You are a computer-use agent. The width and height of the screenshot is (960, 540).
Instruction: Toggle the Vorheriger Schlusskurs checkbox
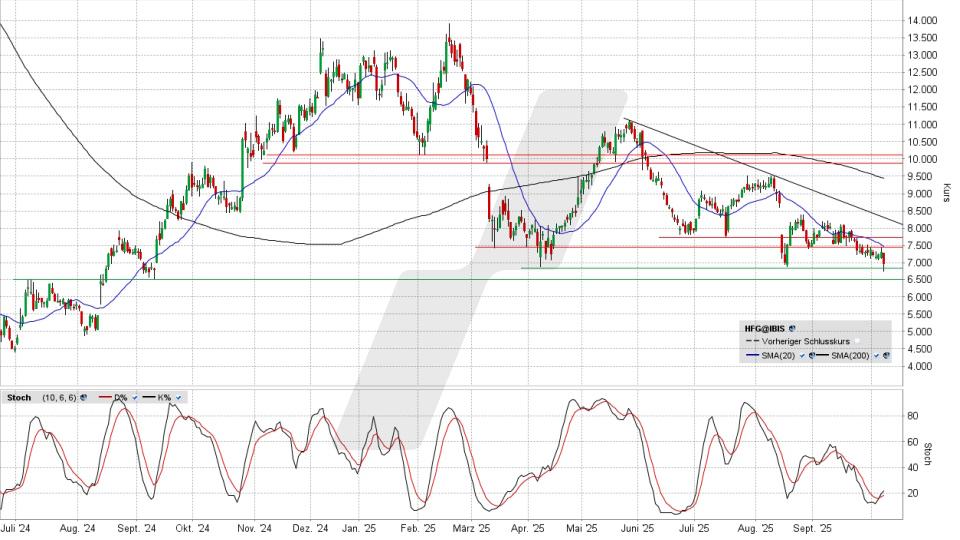857,341
